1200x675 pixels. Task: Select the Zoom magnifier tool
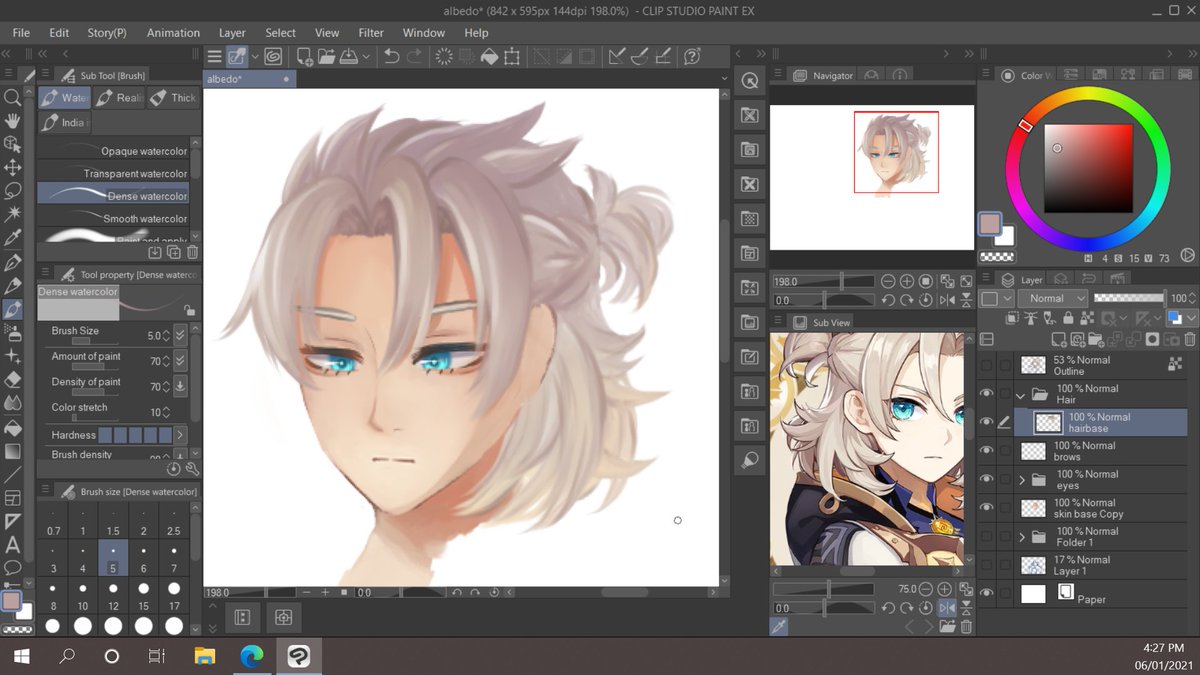(x=13, y=97)
